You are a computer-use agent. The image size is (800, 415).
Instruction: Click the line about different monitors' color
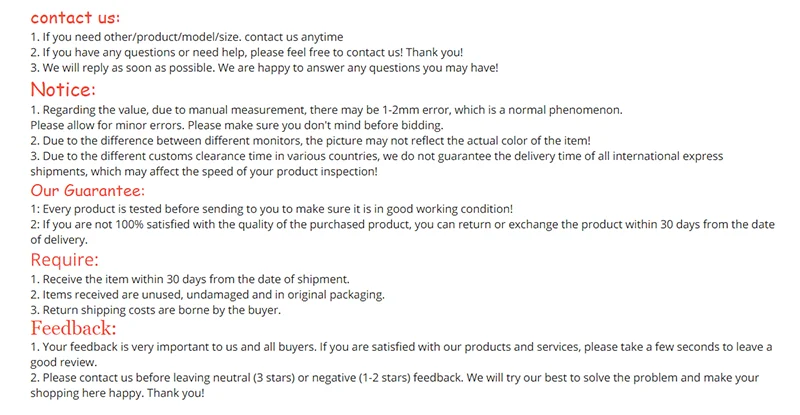tap(310, 141)
